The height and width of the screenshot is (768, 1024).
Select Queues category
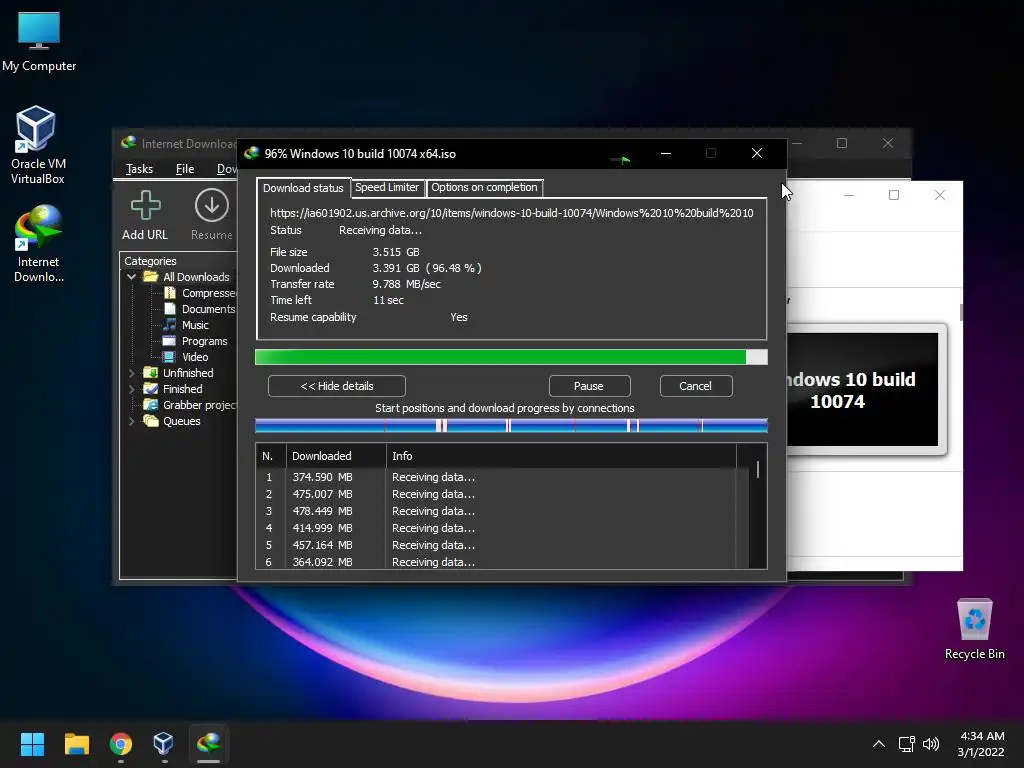point(172,421)
